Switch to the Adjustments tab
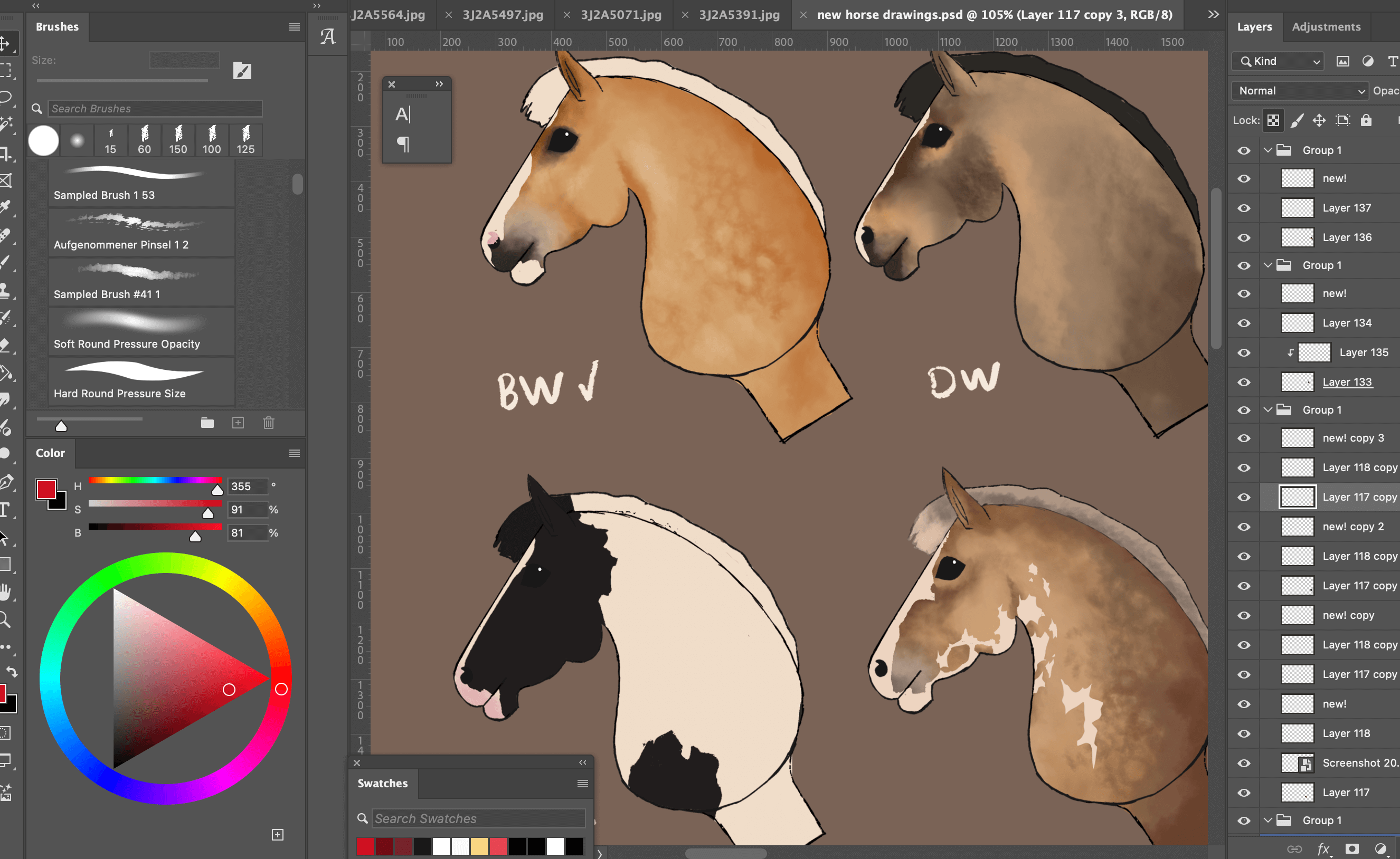Viewport: 1400px width, 859px height. click(1326, 27)
